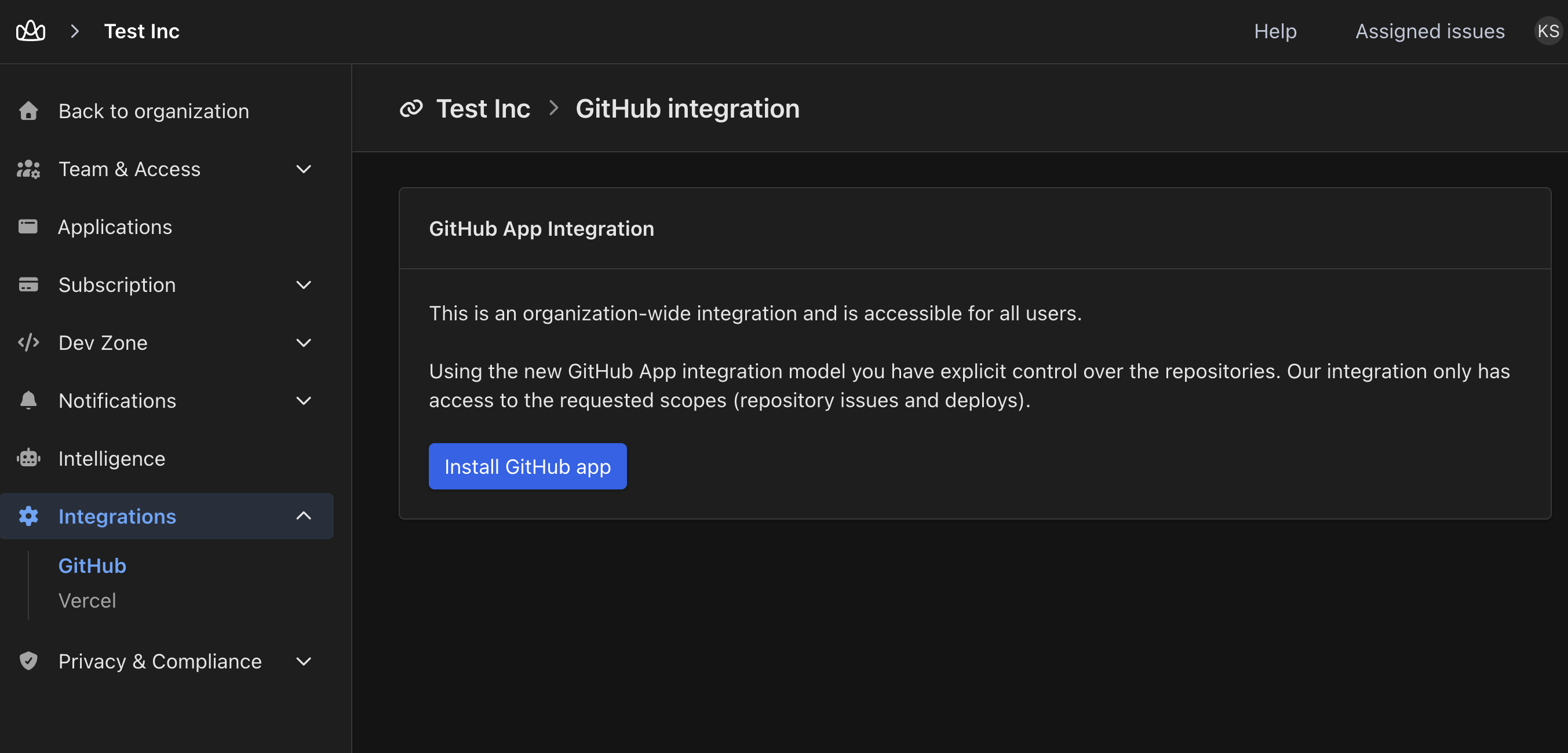
Task: Click the text about organization-wide integration
Action: (755, 313)
